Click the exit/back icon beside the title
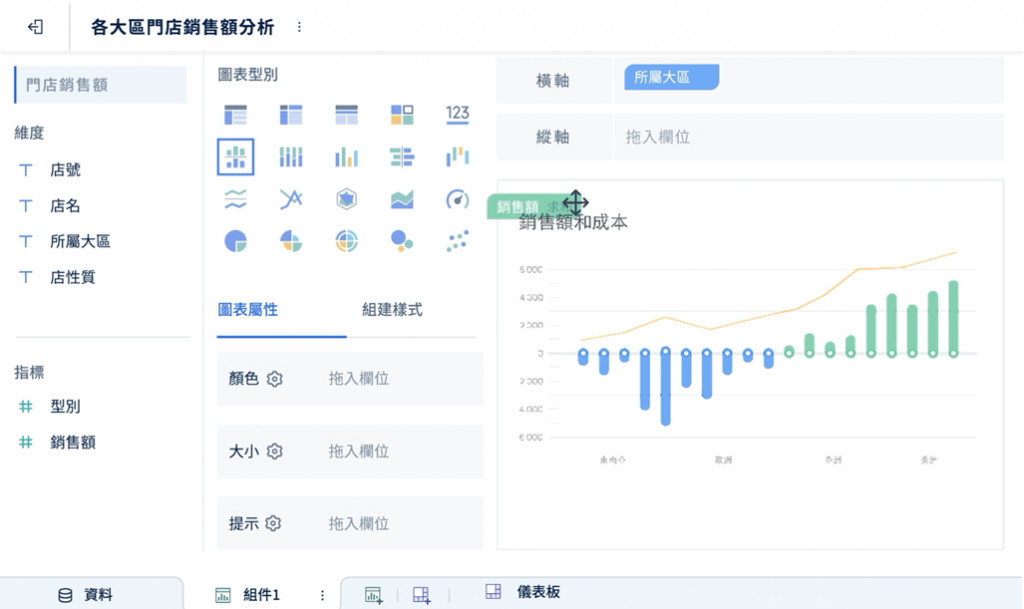The width and height of the screenshot is (1024, 609). coord(35,27)
